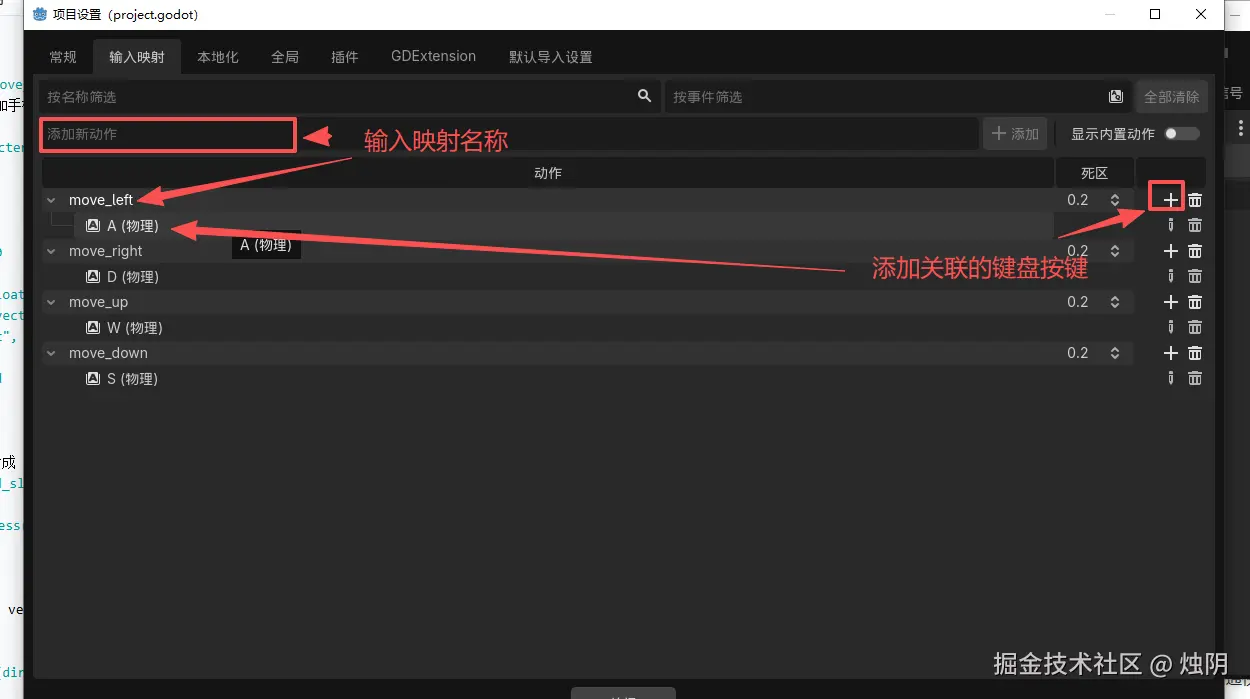Collapse the move_down action tree item
Viewport: 1250px width, 699px height.
point(51,353)
